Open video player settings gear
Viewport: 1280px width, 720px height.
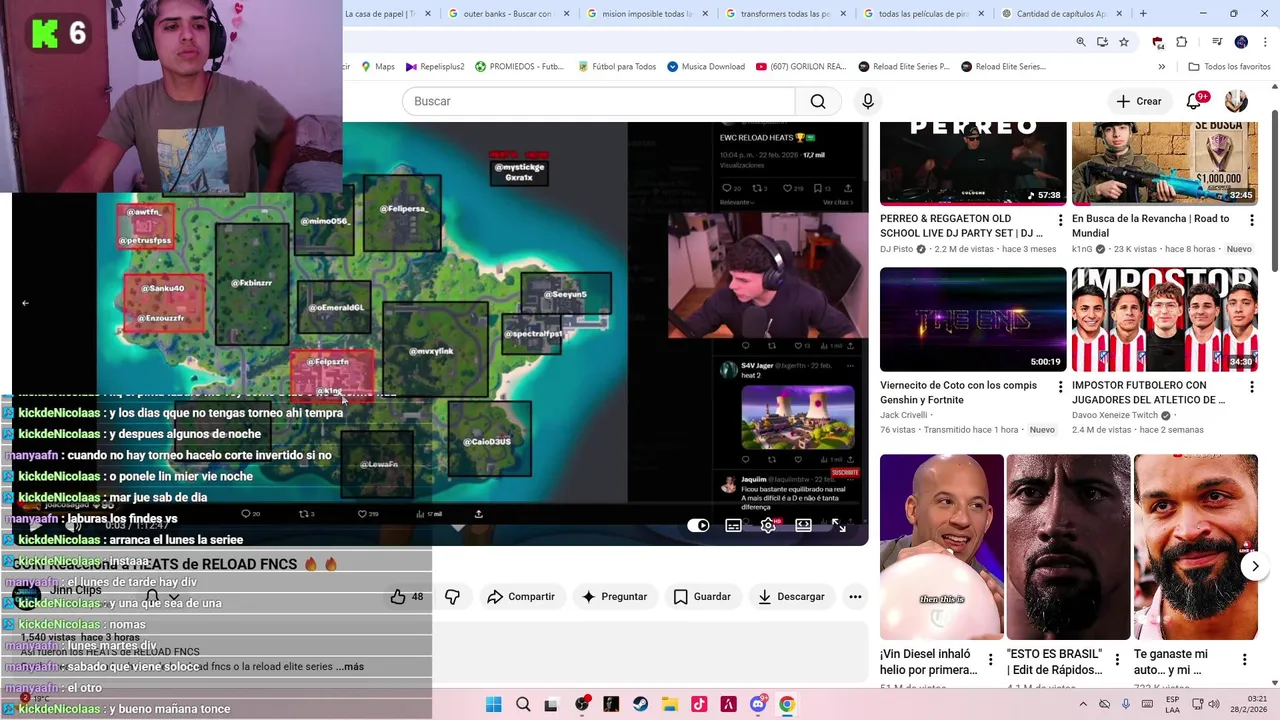(768, 525)
